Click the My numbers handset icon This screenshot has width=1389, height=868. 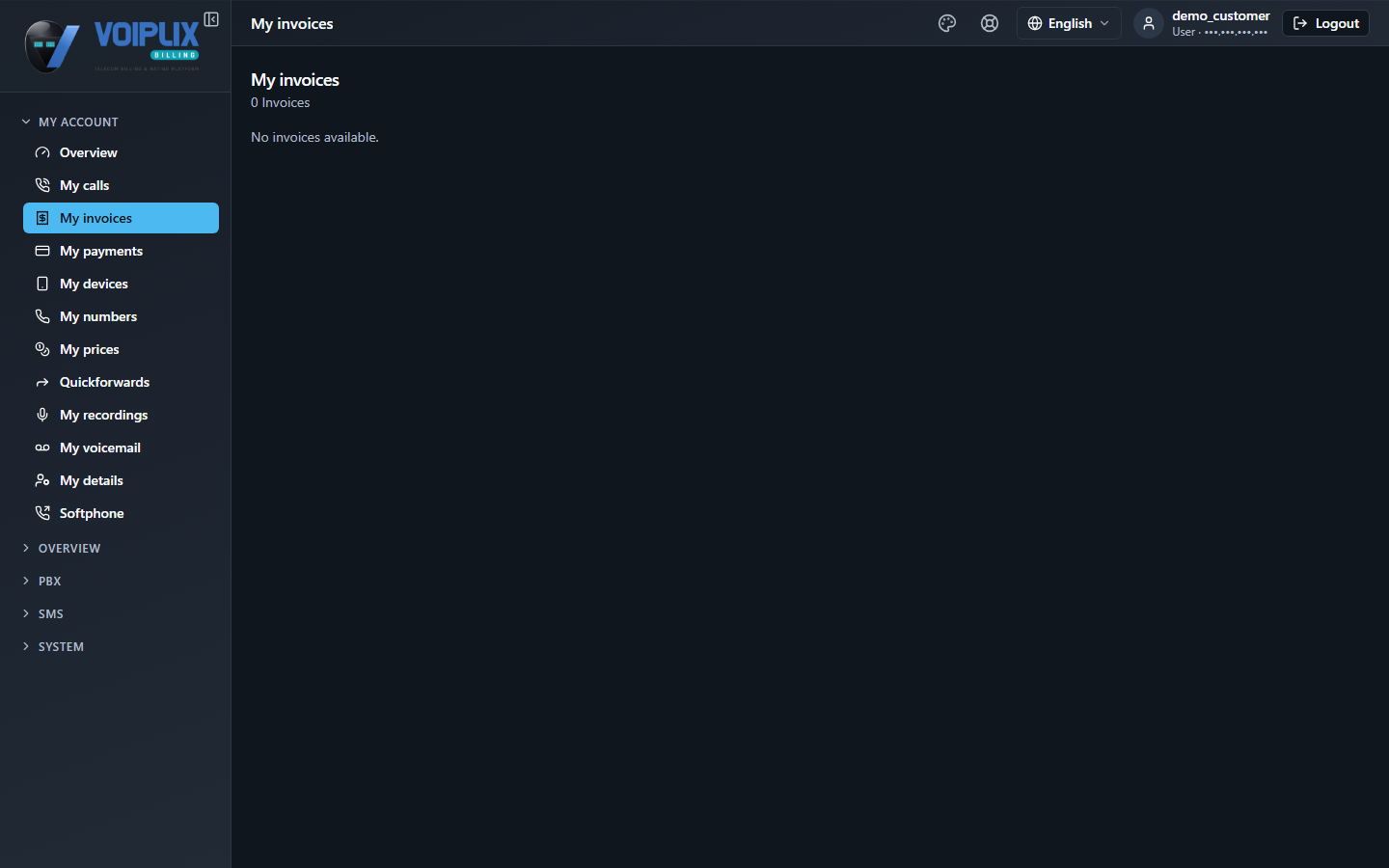pos(42,316)
